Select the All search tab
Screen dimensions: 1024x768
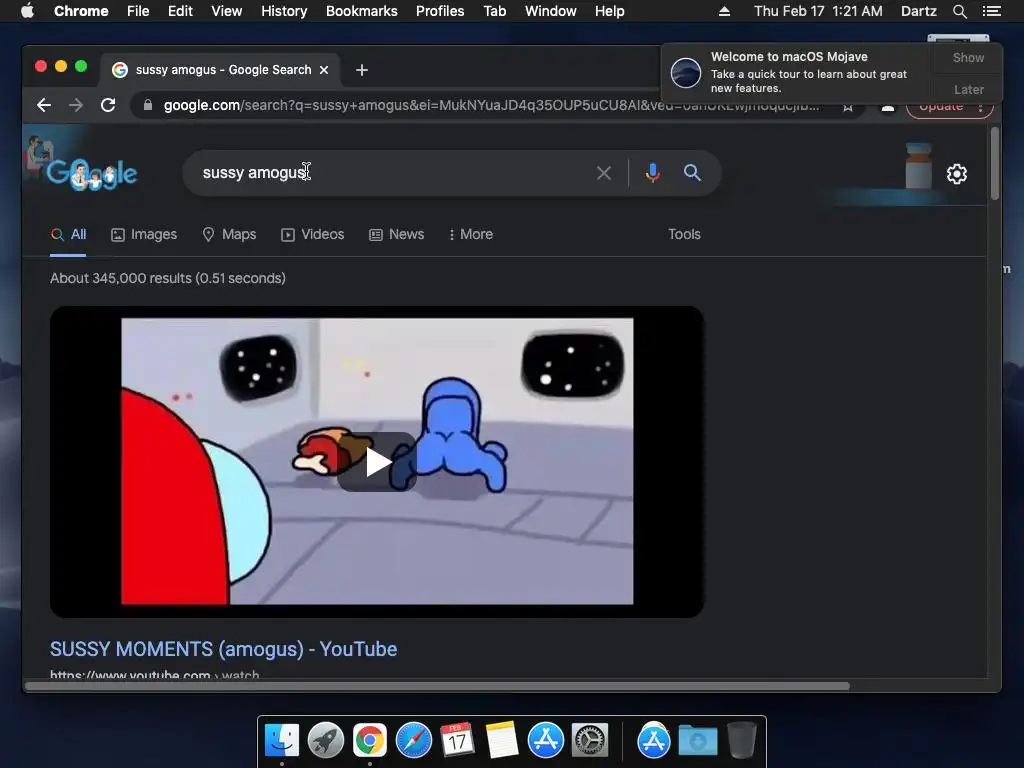(69, 234)
